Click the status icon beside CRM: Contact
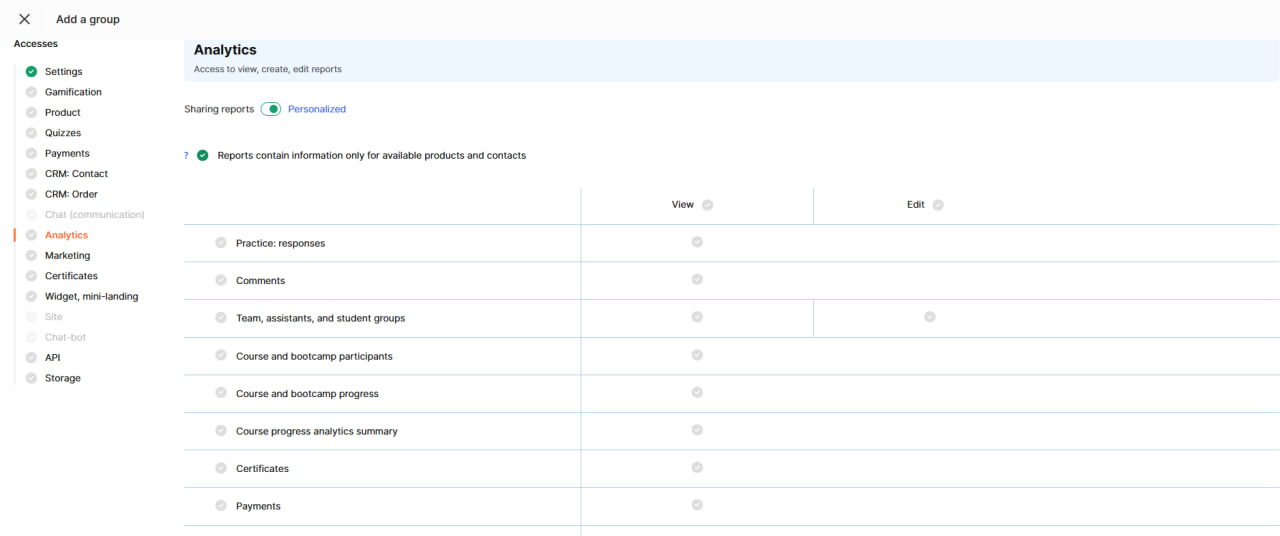Screen dimensions: 1280x536 31,174
